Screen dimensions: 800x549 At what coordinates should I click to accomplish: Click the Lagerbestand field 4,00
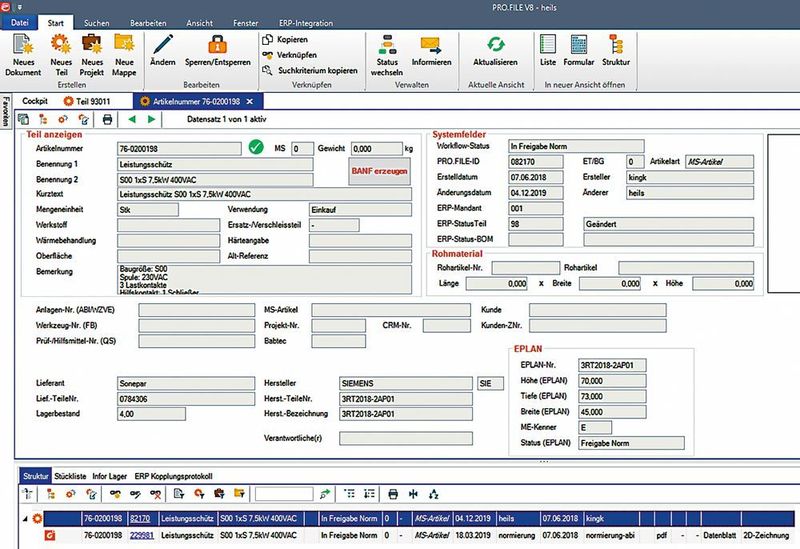pos(152,414)
